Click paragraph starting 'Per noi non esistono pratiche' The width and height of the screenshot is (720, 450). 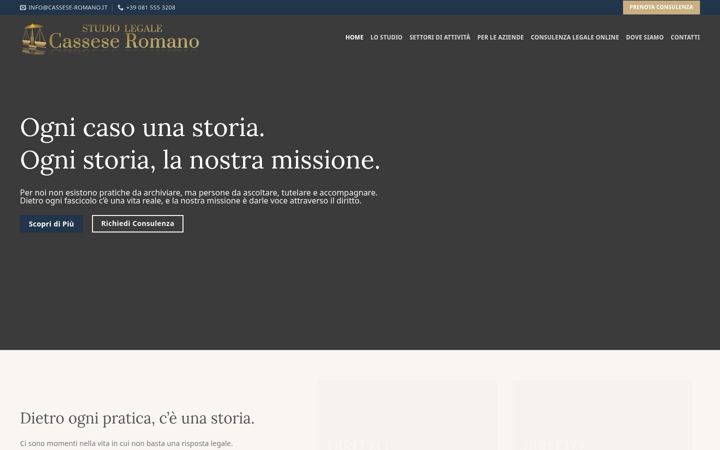click(198, 193)
